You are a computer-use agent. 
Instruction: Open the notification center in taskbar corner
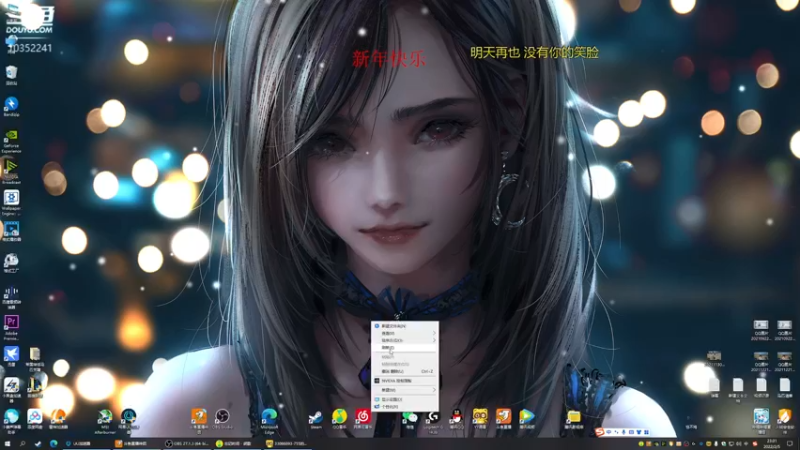click(790, 444)
